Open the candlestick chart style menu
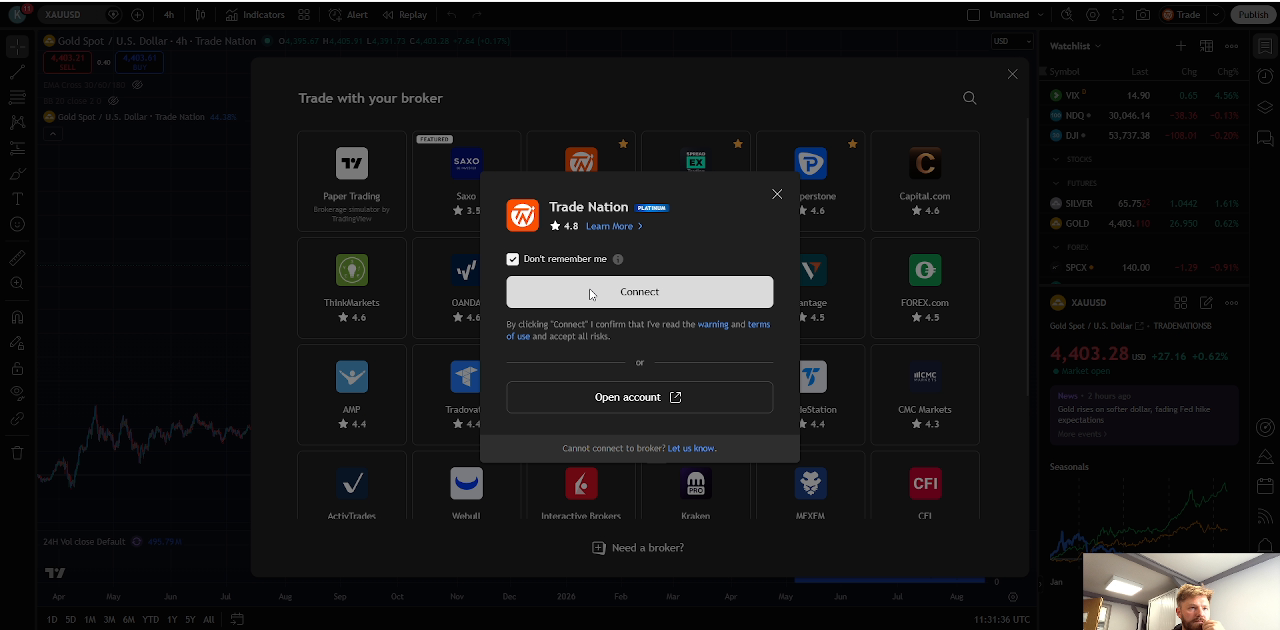Viewport: 1280px width, 630px height. (201, 15)
